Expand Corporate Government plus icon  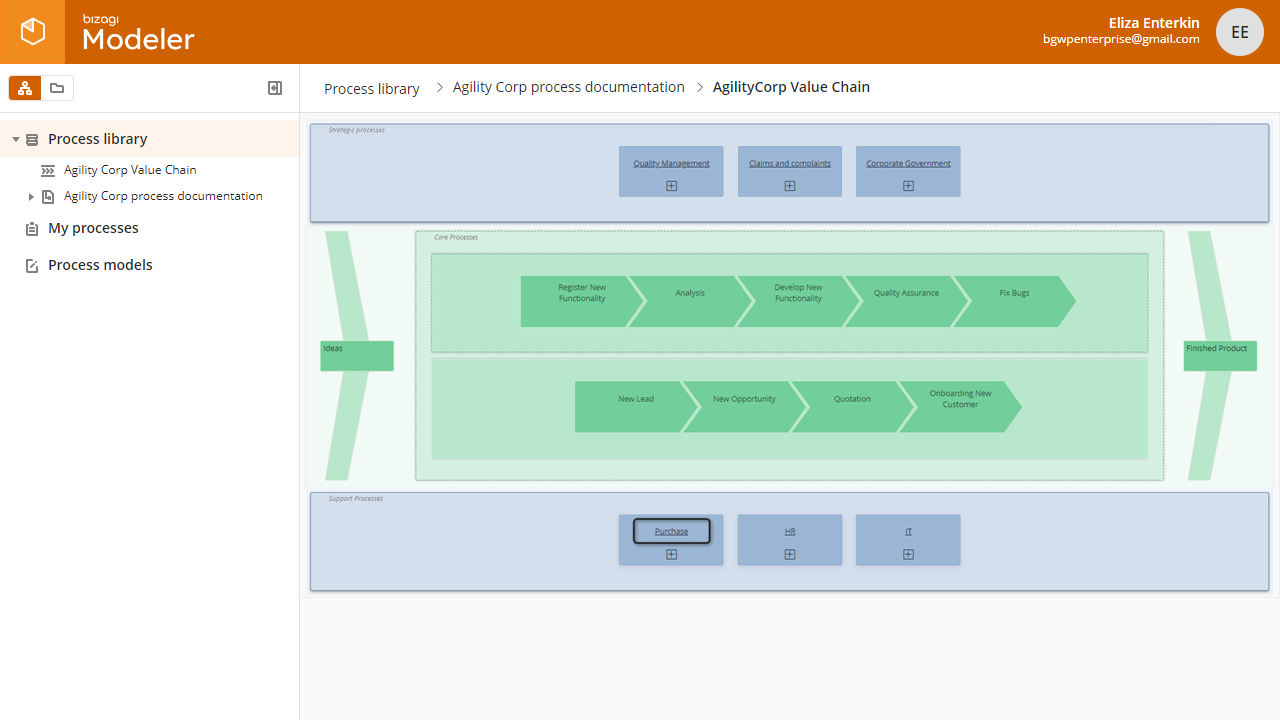click(x=908, y=186)
